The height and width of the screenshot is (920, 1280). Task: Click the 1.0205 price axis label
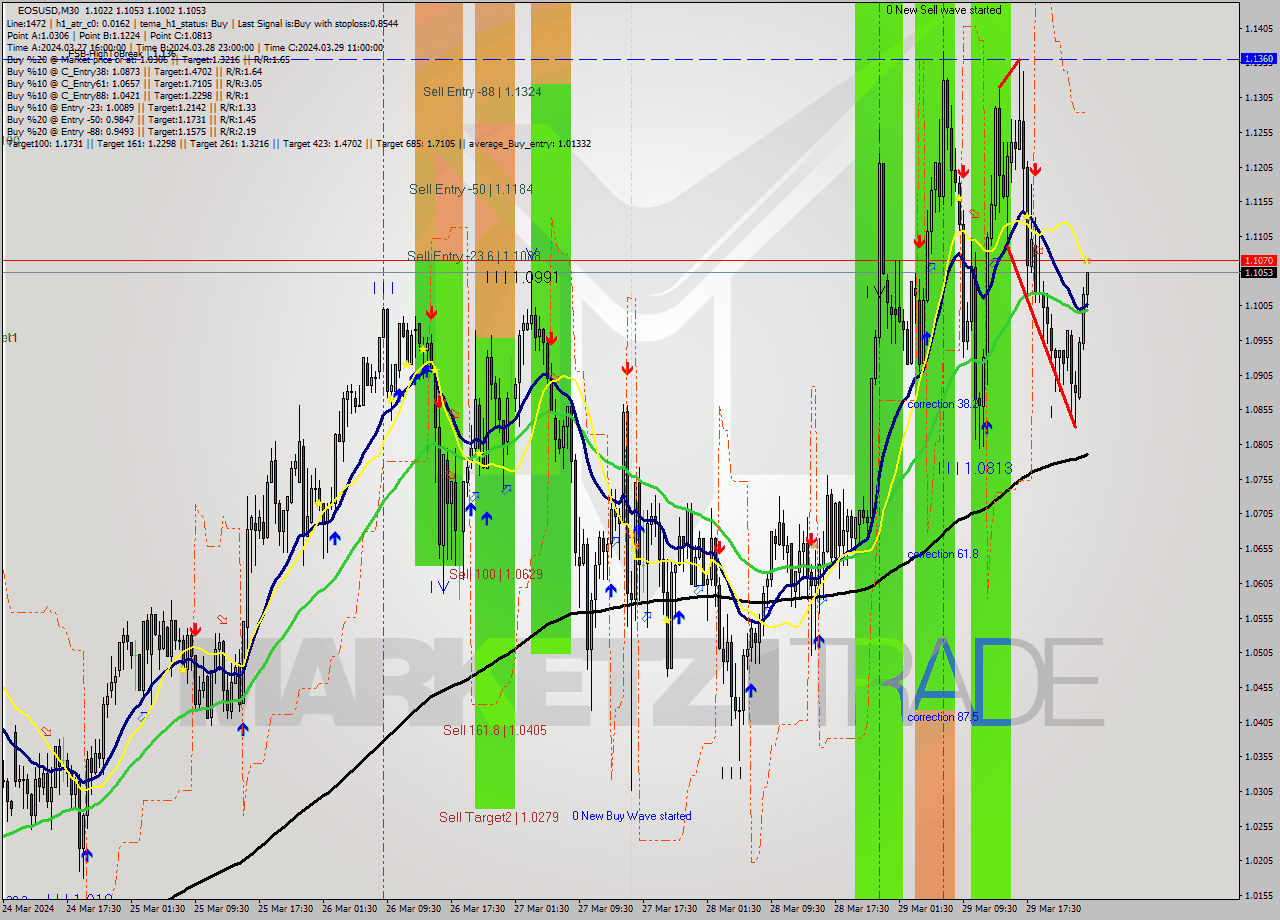pos(1258,860)
